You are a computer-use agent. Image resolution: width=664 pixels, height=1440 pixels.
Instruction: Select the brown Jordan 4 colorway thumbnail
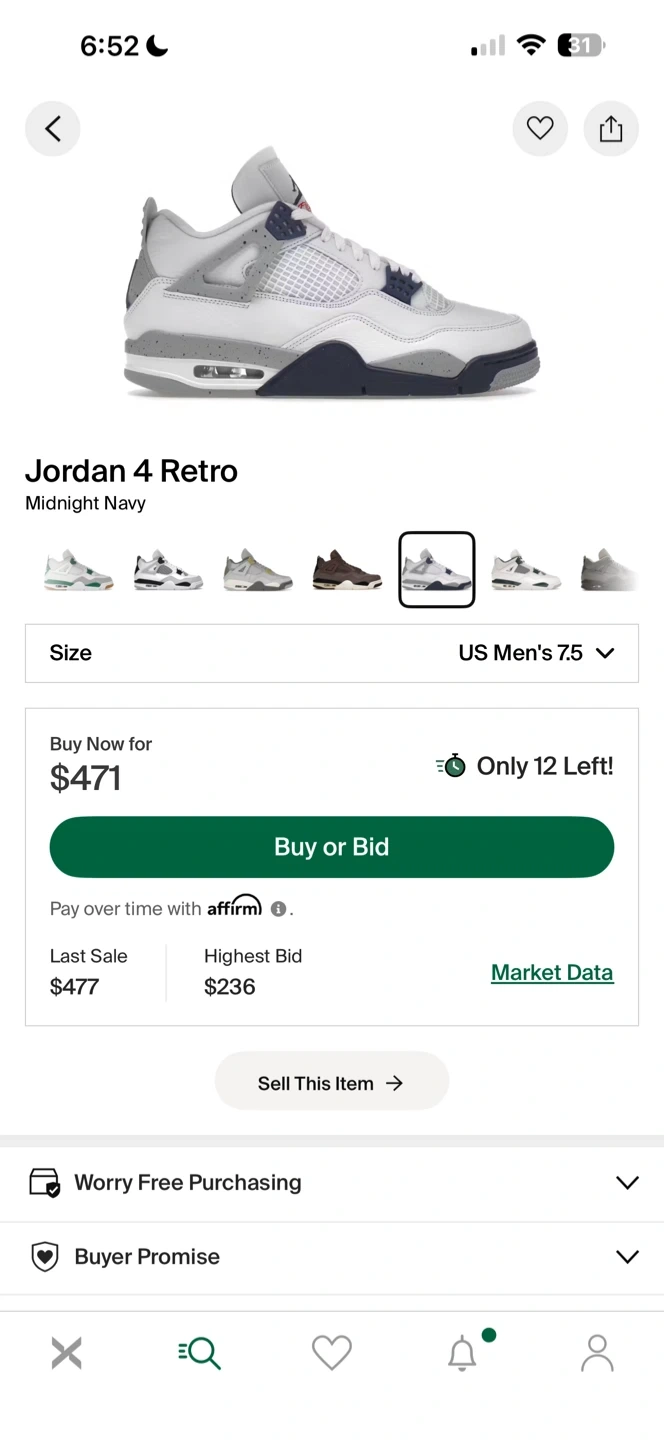coord(347,571)
